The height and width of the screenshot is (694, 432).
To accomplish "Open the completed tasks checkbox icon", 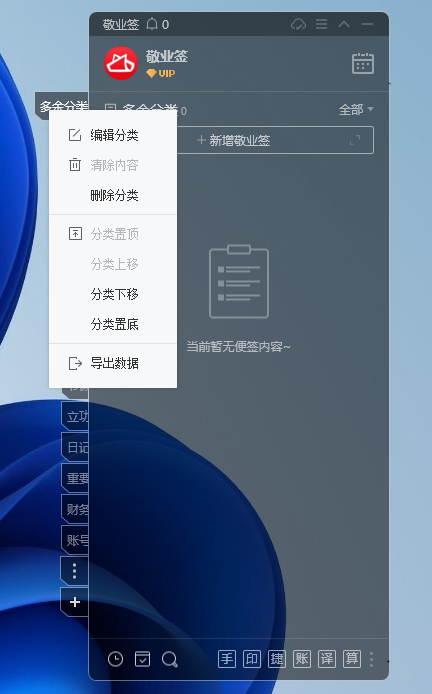I will [x=143, y=659].
